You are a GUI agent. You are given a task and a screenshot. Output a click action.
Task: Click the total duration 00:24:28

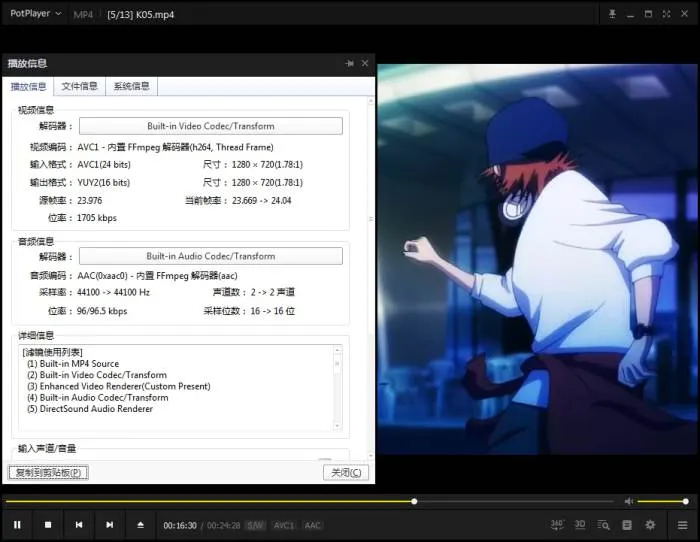coord(224,525)
